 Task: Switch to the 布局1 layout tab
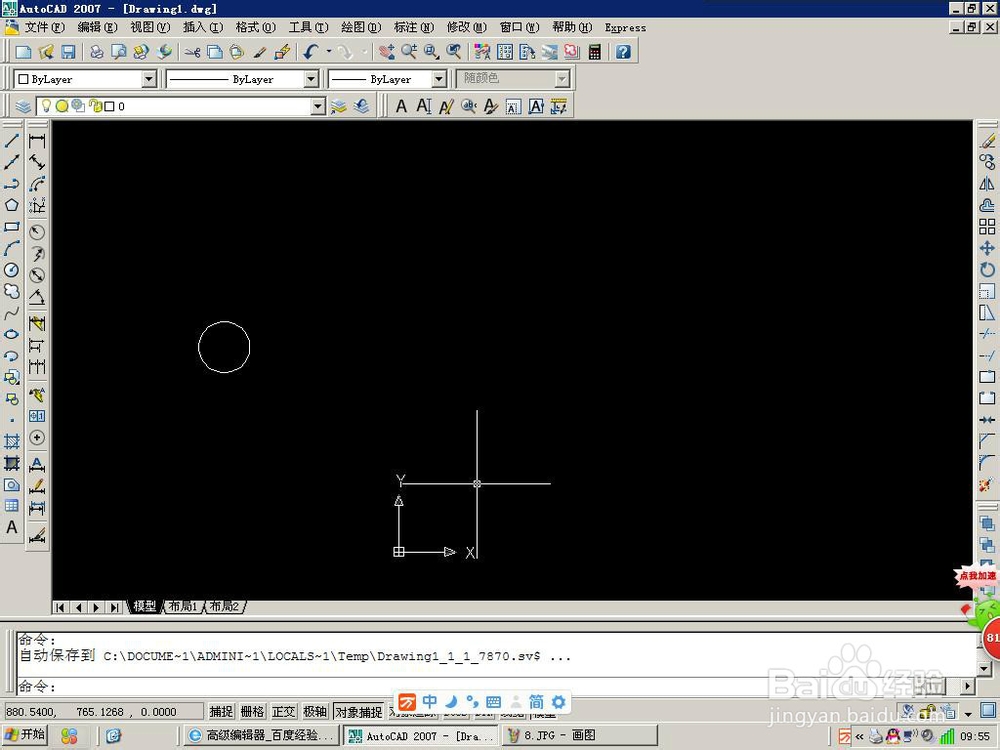click(183, 607)
